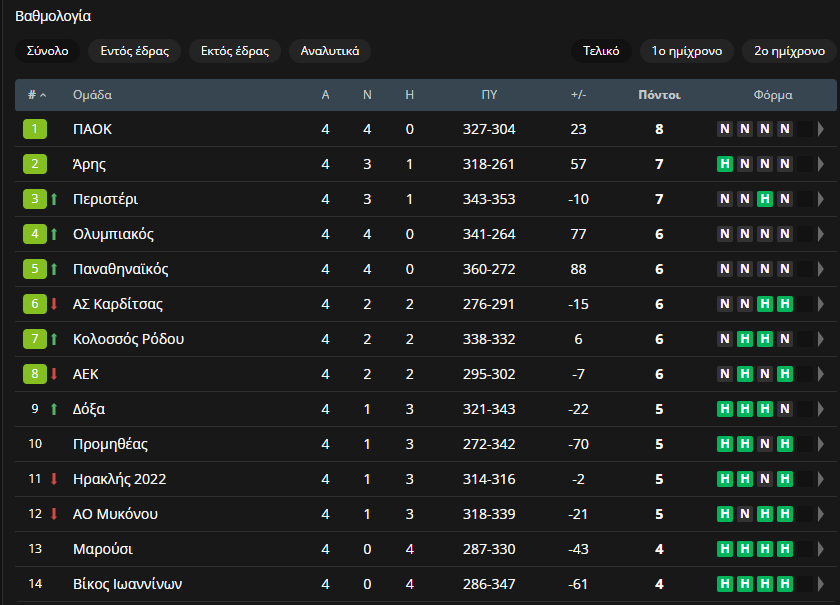Expand form arrow for Παναθηναϊκός row
840x605 pixels.
pos(821,269)
